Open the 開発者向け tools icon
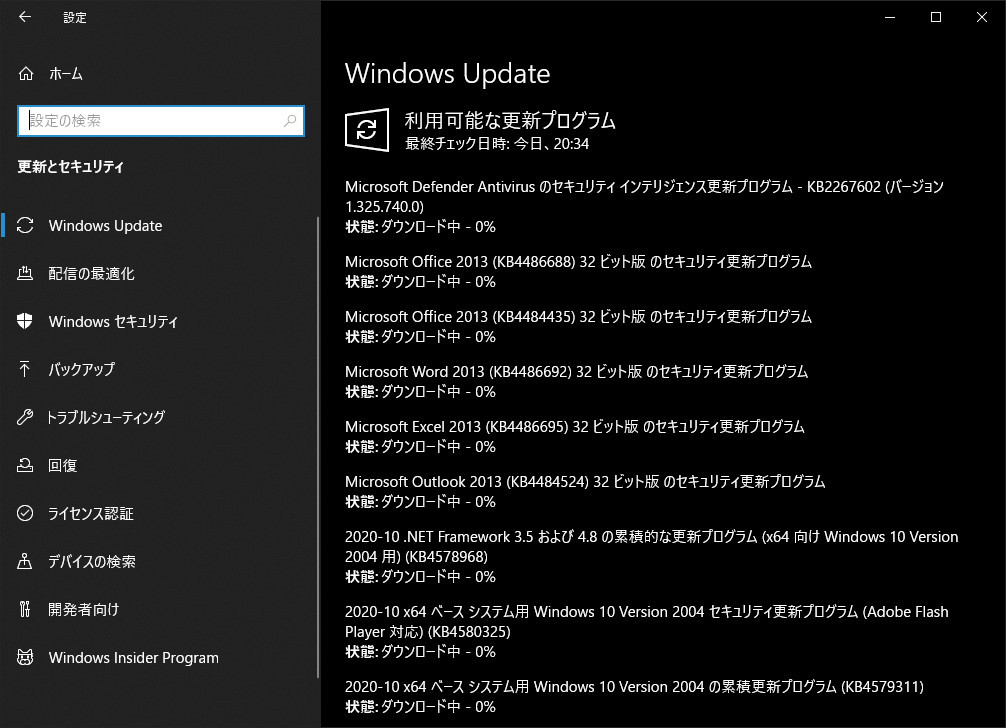Image resolution: width=1006 pixels, height=728 pixels. 25,609
